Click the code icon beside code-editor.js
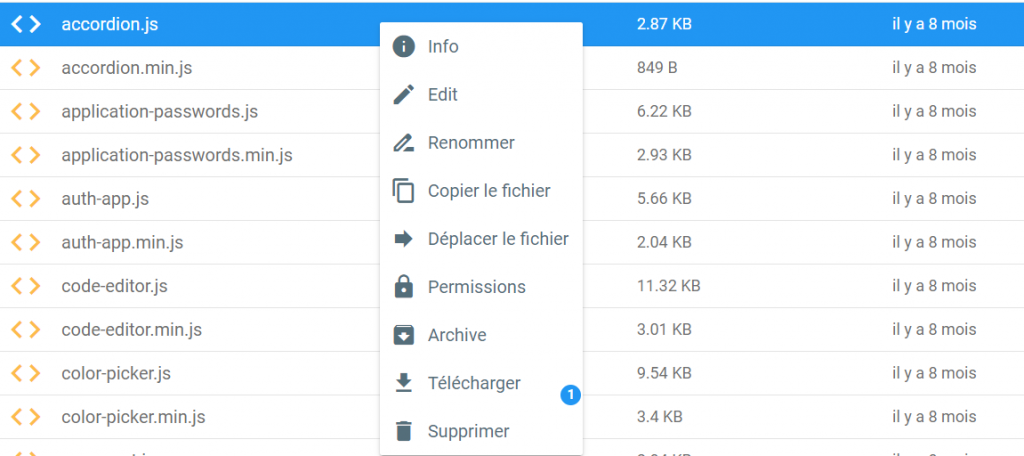Image resolution: width=1024 pixels, height=456 pixels. [x=26, y=286]
